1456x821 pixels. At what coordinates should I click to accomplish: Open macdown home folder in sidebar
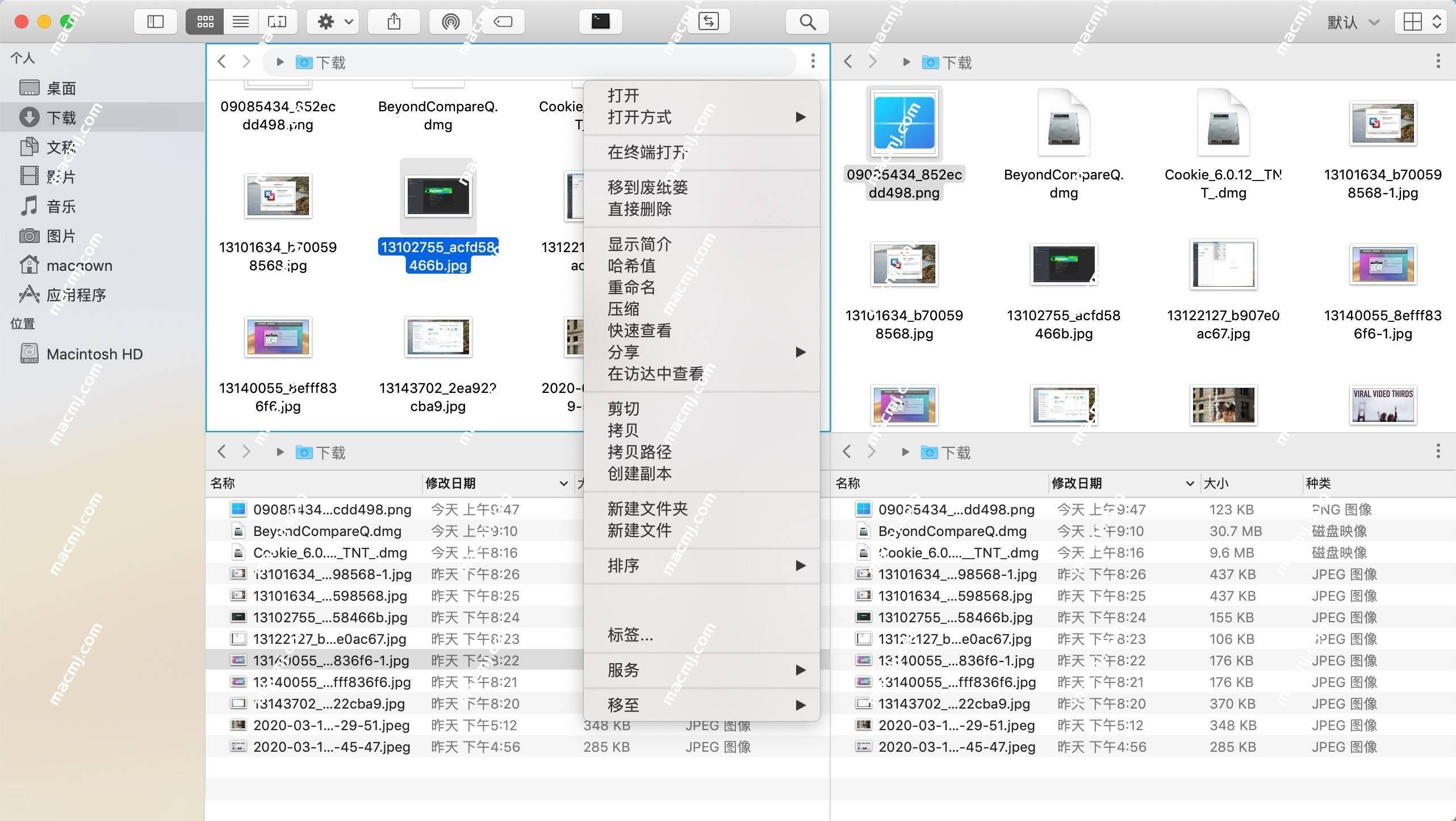(x=102, y=265)
